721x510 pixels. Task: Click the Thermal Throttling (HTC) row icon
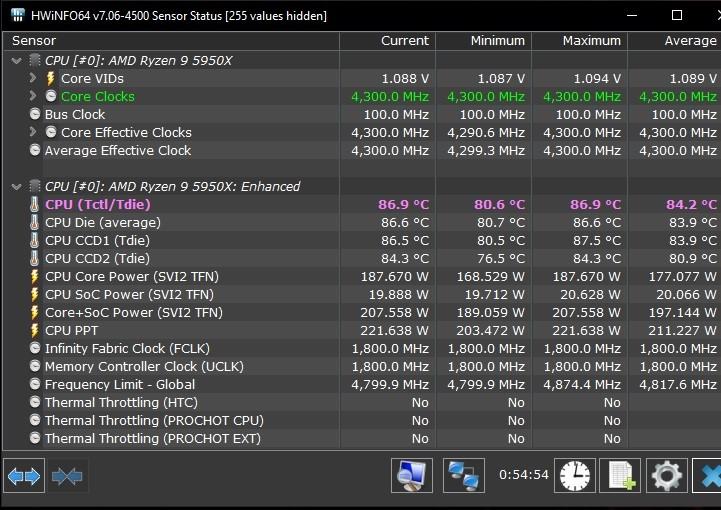(x=34, y=402)
